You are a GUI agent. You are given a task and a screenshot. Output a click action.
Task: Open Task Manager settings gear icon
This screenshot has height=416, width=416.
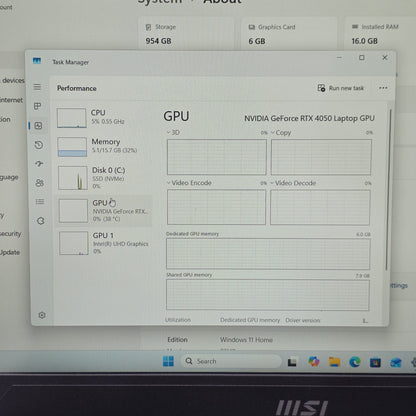[x=42, y=315]
